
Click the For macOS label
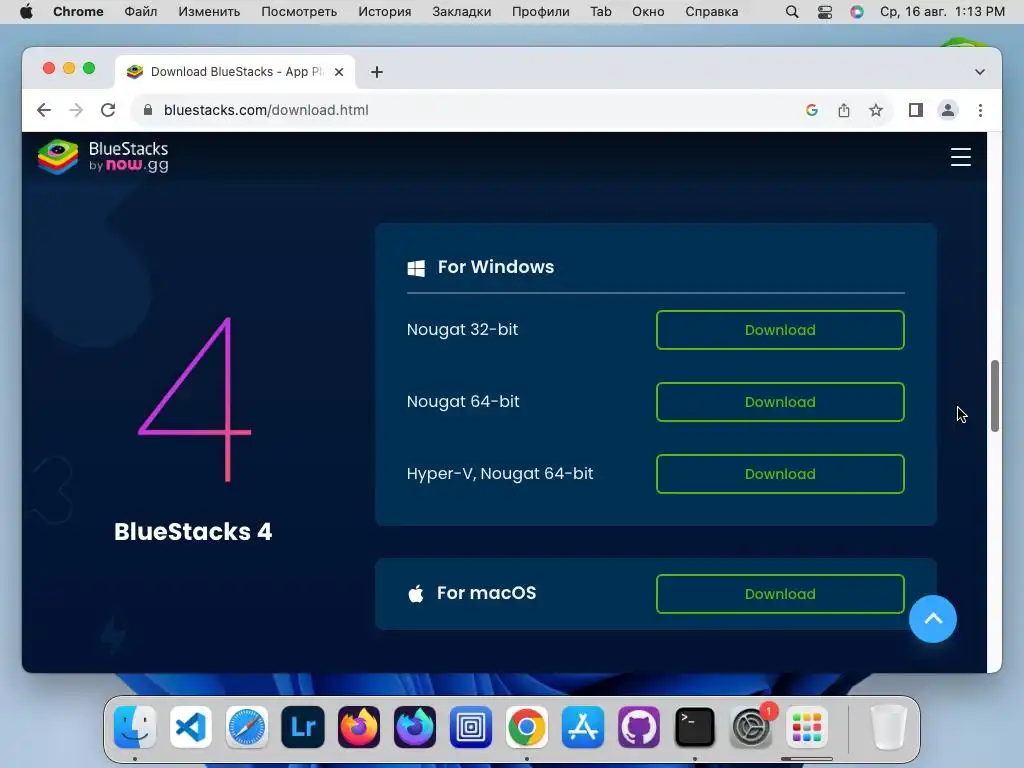[487, 593]
